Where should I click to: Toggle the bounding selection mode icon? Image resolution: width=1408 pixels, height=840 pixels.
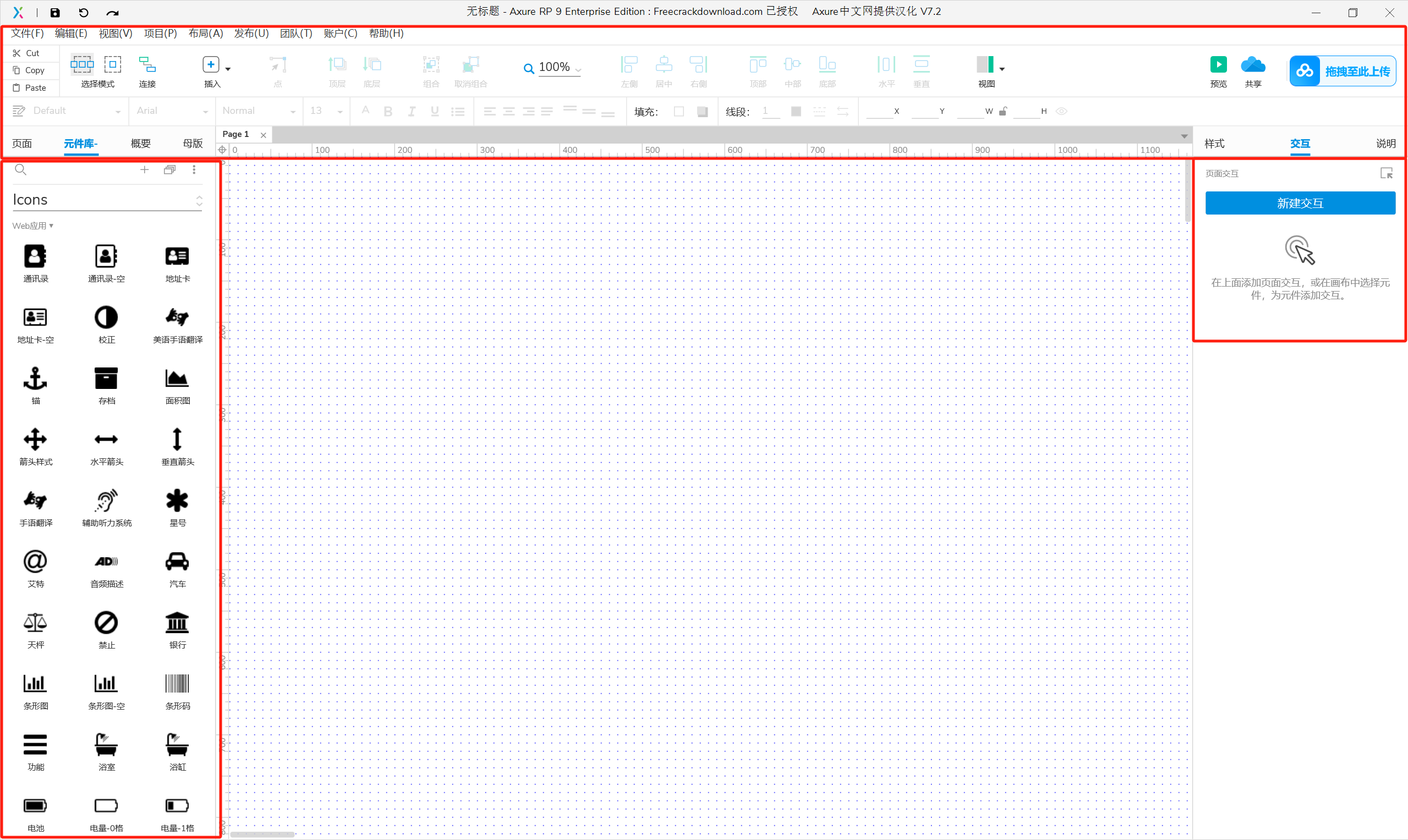click(113, 64)
